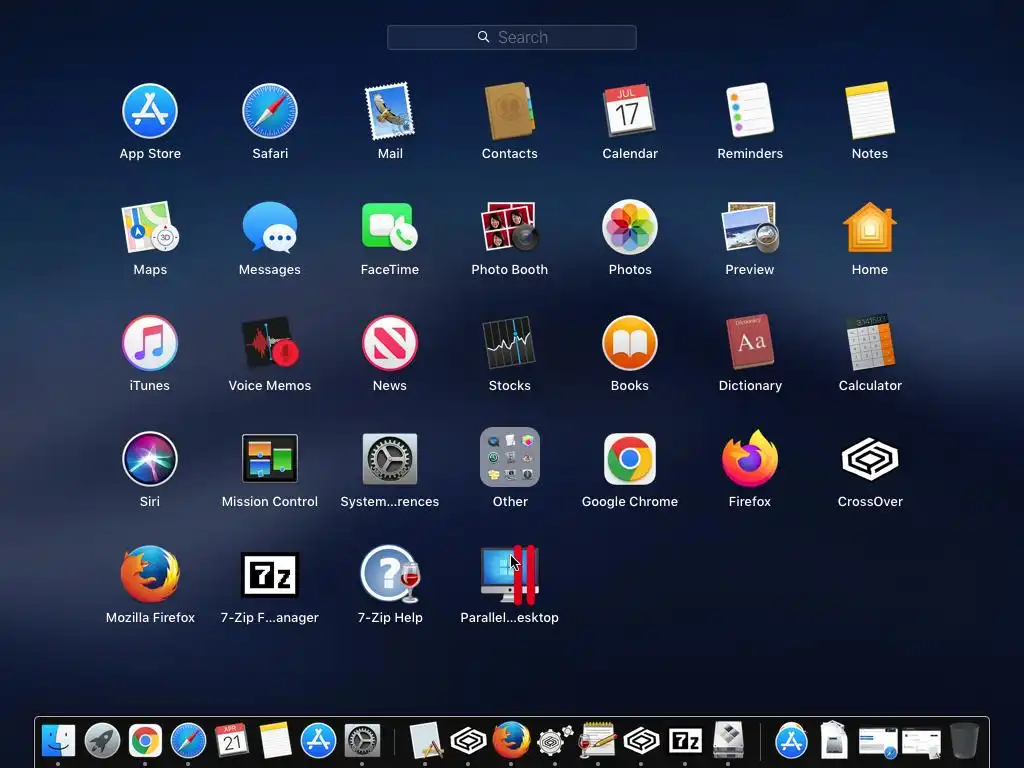Viewport: 1024px width, 768px height.
Task: Open the News app
Action: tap(390, 343)
